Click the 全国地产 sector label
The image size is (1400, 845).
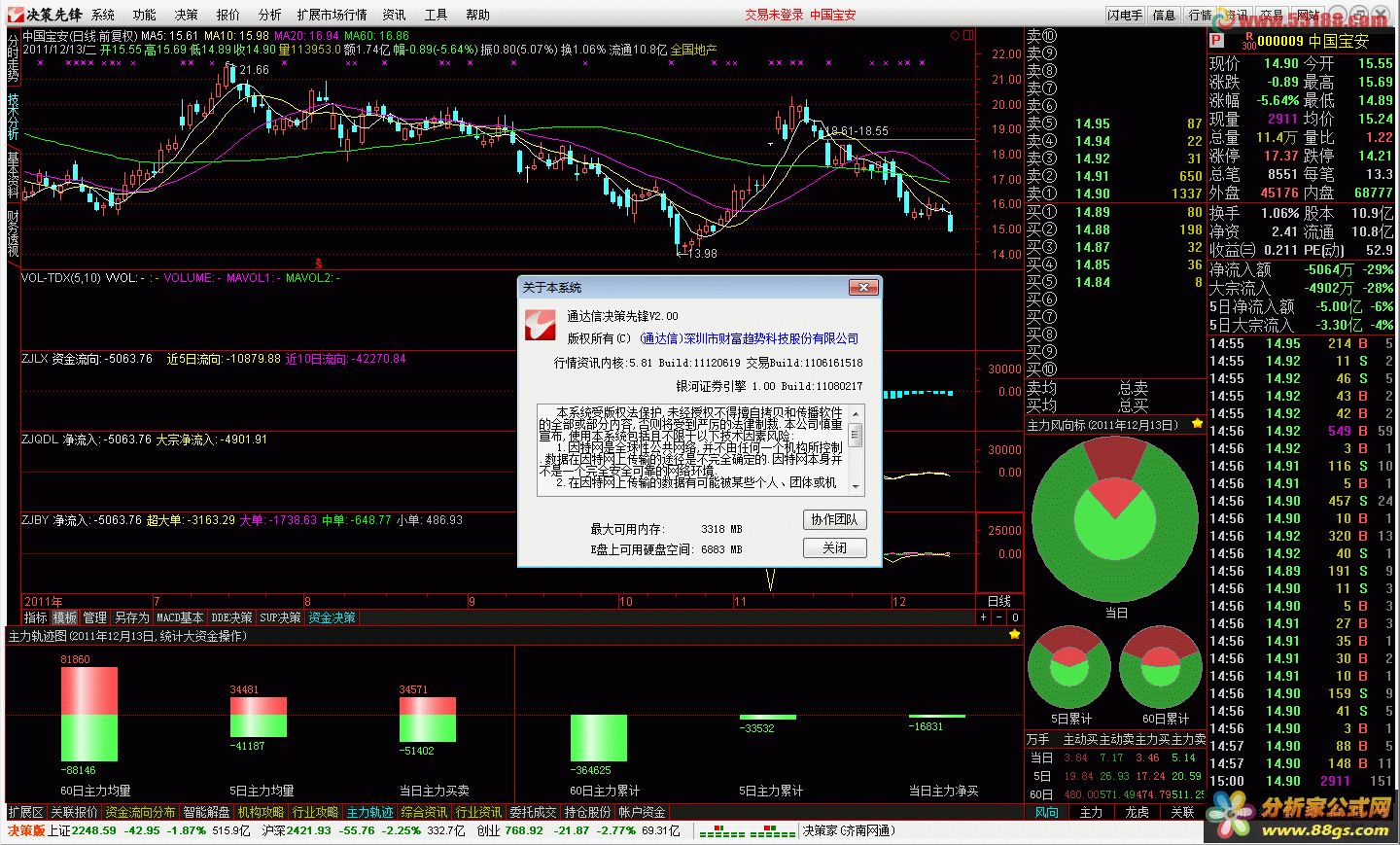pyautogui.click(x=693, y=50)
